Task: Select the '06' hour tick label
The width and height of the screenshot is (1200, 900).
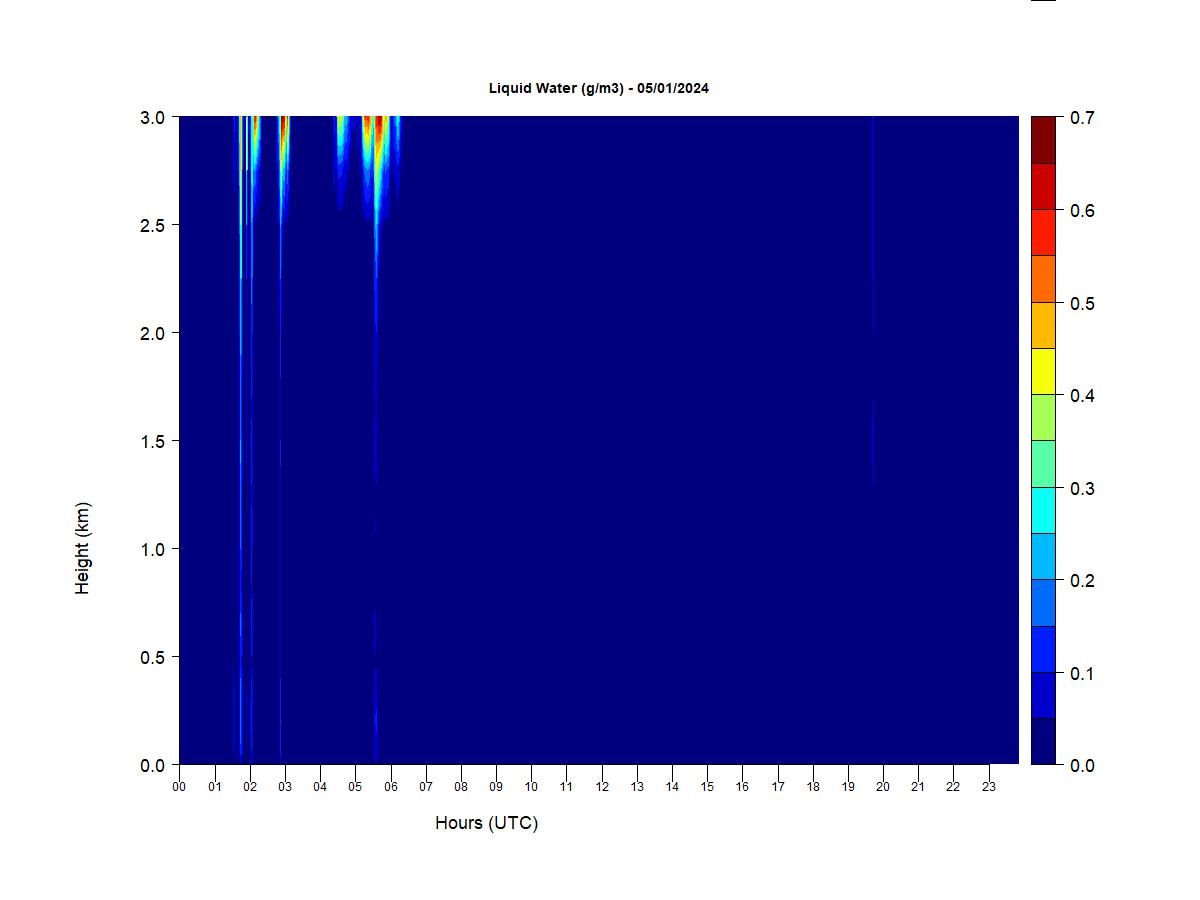Action: (x=390, y=787)
